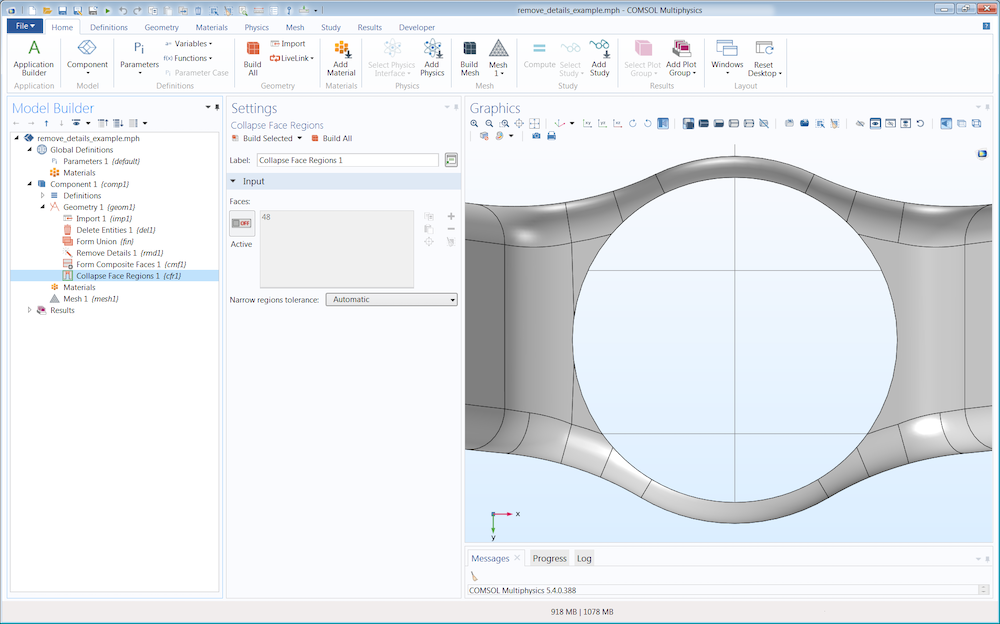The width and height of the screenshot is (1000, 624).
Task: Toggle the highlighted eye icon in Graphics toolbar
Action: click(876, 124)
